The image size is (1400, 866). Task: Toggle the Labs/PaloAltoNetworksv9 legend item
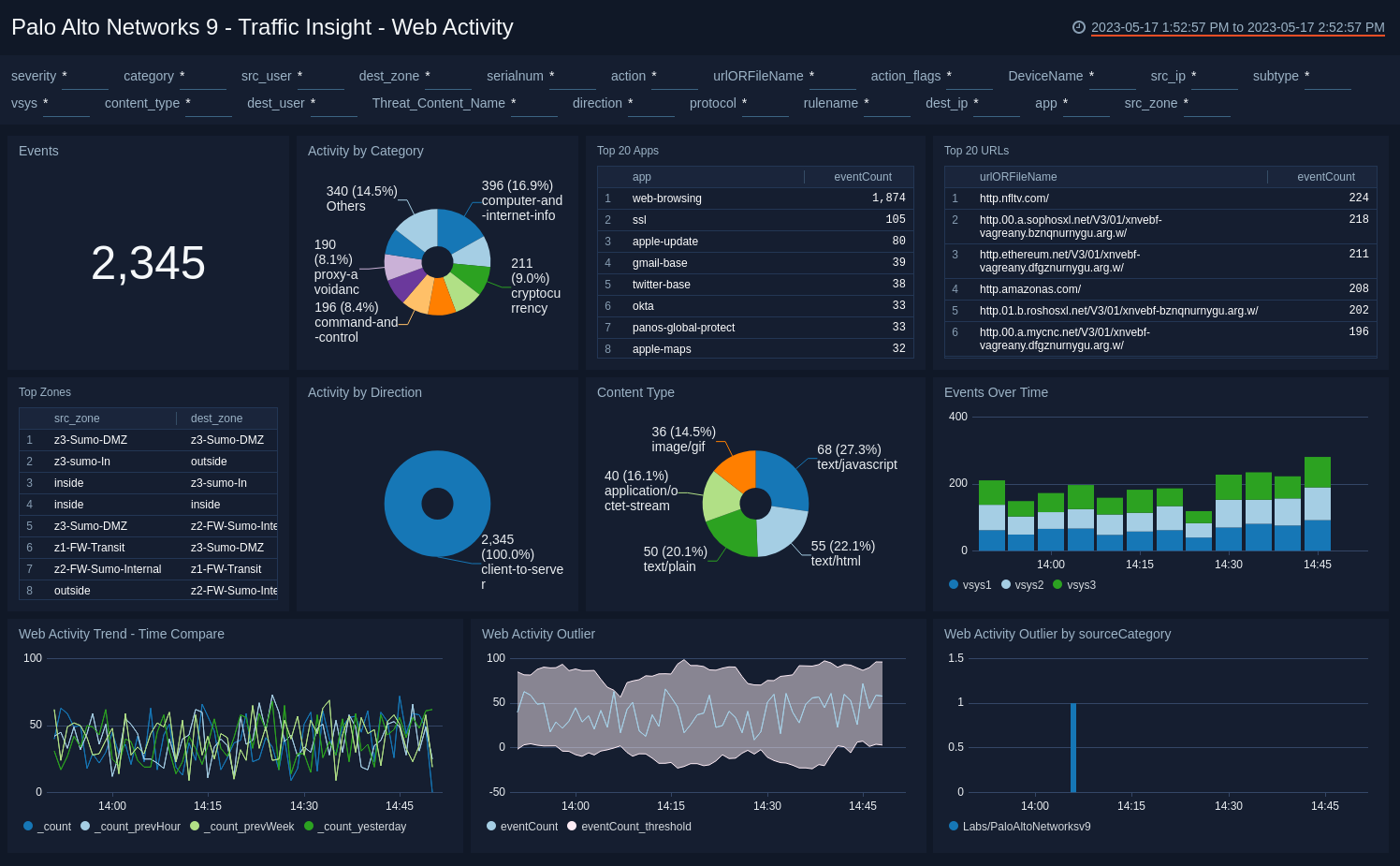tap(1021, 826)
